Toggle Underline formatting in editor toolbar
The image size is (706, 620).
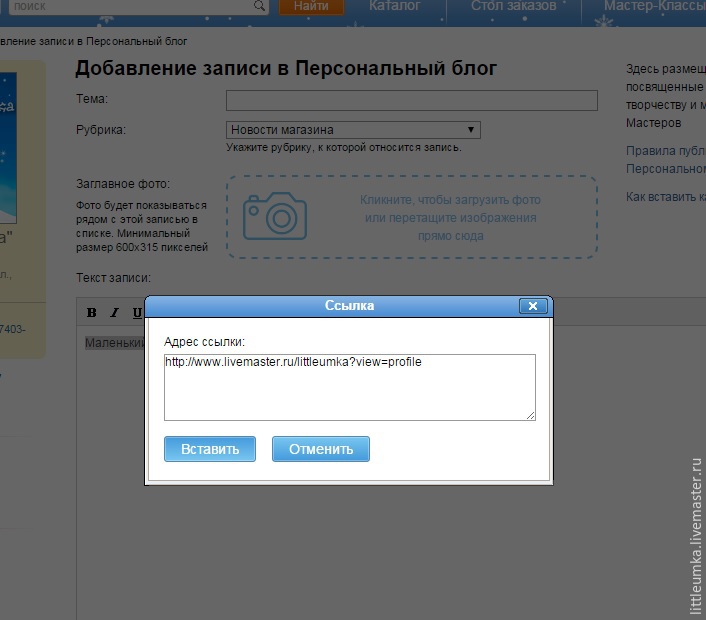coord(137,313)
